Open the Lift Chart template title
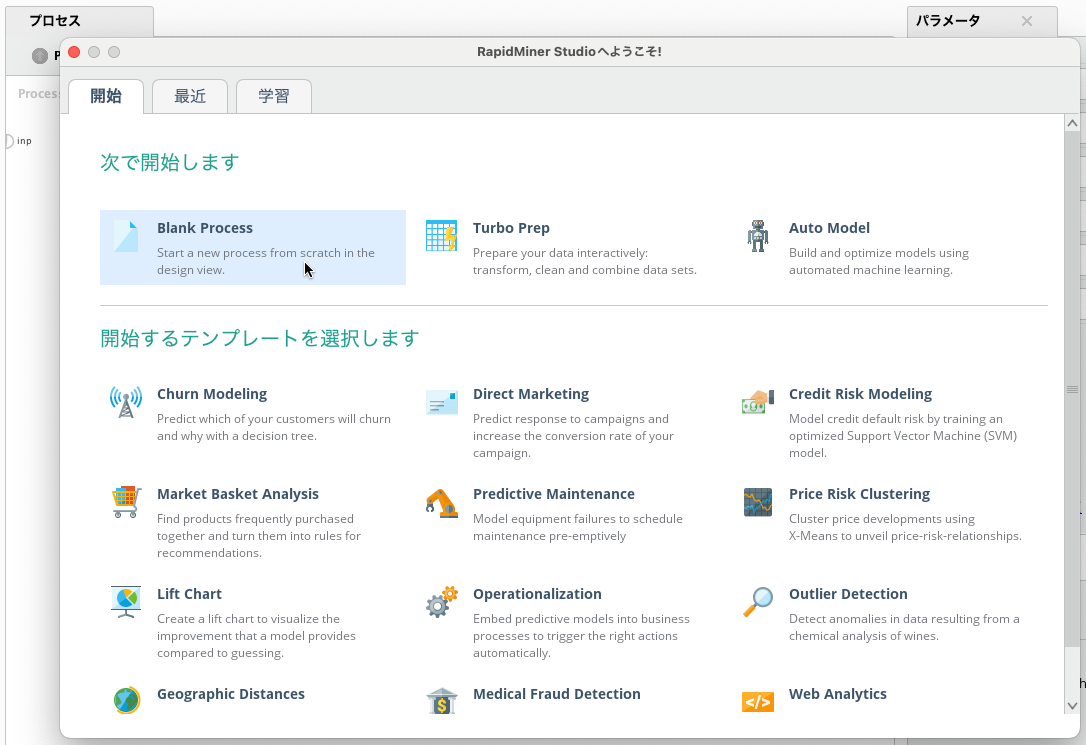Image resolution: width=1086 pixels, height=745 pixels. (189, 594)
